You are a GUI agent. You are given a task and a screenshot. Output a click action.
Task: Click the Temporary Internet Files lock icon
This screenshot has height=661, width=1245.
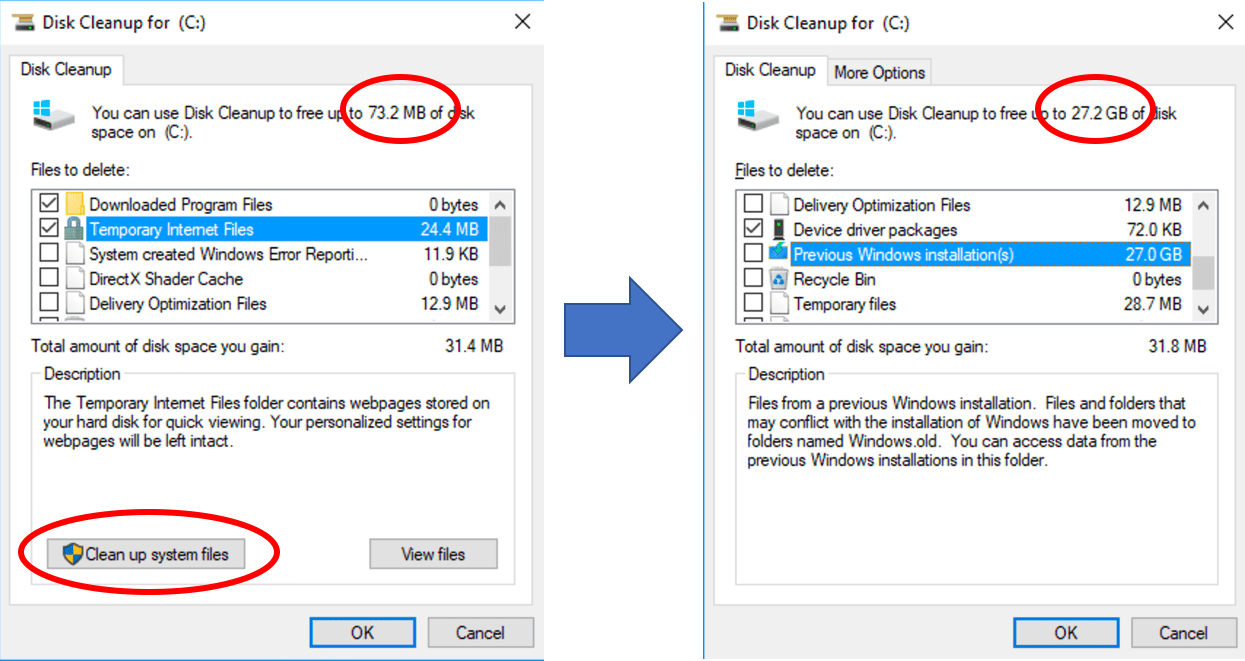tap(74, 229)
